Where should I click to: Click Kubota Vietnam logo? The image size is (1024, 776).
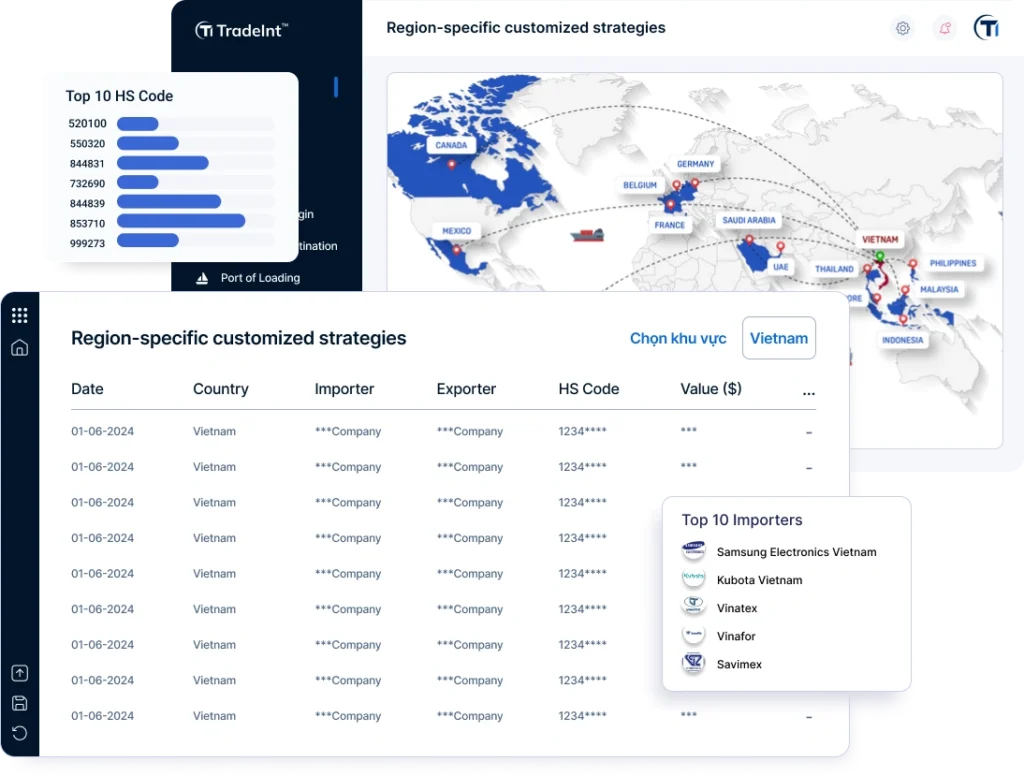(694, 579)
